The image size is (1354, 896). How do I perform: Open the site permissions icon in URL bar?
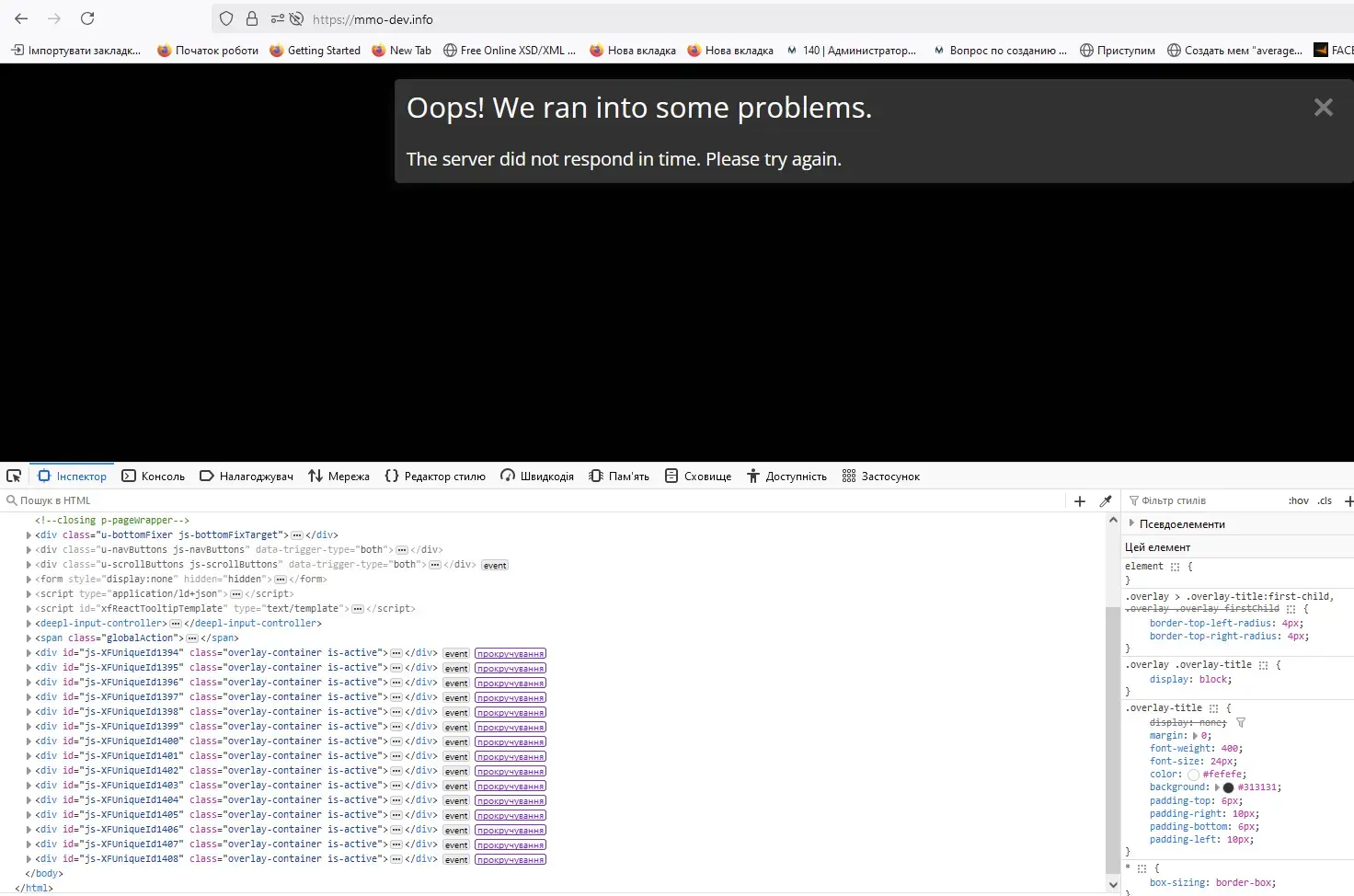(278, 18)
